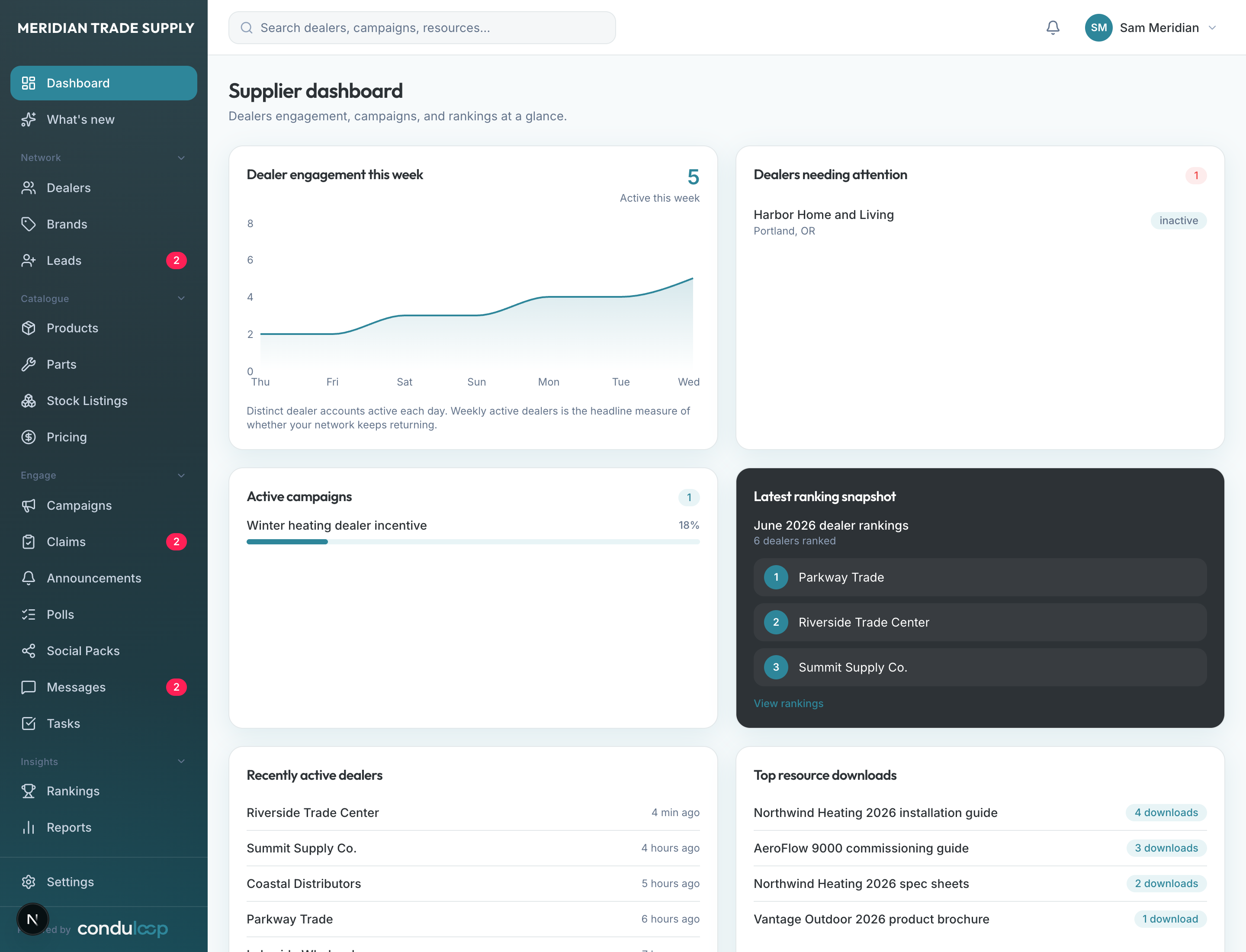Click the Messages chat bubble icon

[x=28, y=687]
